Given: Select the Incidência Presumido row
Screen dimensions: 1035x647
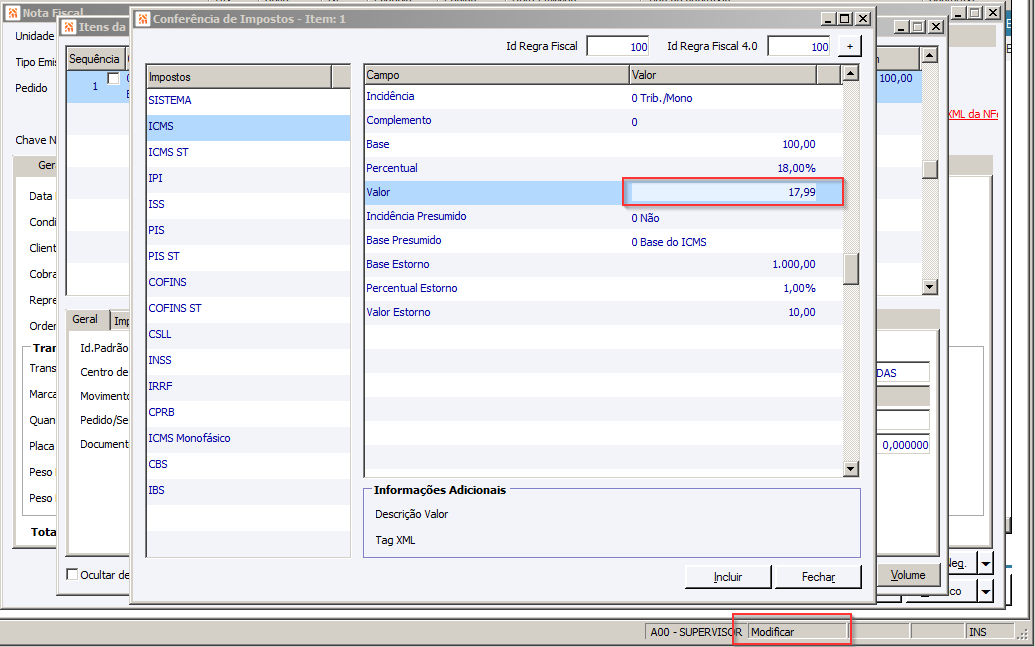Looking at the screenshot, I should [x=603, y=217].
